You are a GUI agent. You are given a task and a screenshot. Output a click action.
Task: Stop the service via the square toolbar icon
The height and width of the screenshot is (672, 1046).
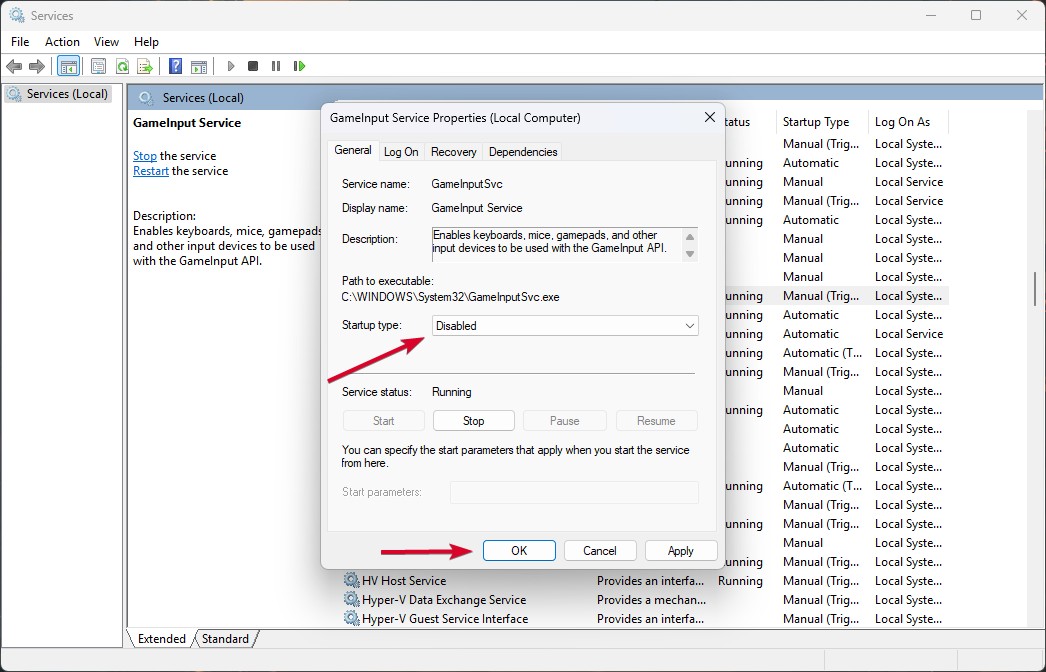pos(252,66)
